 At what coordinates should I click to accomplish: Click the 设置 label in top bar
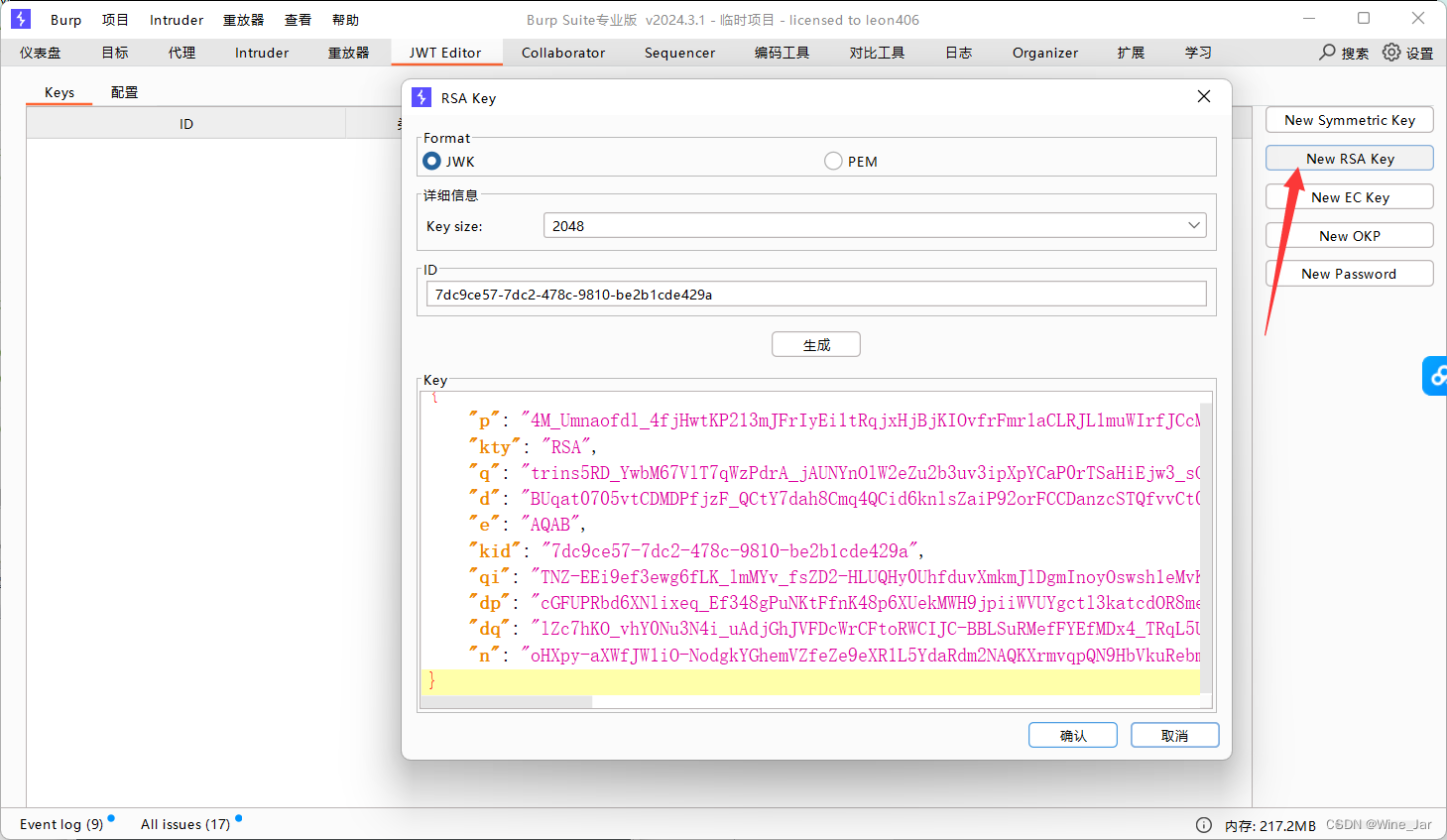coord(1420,54)
